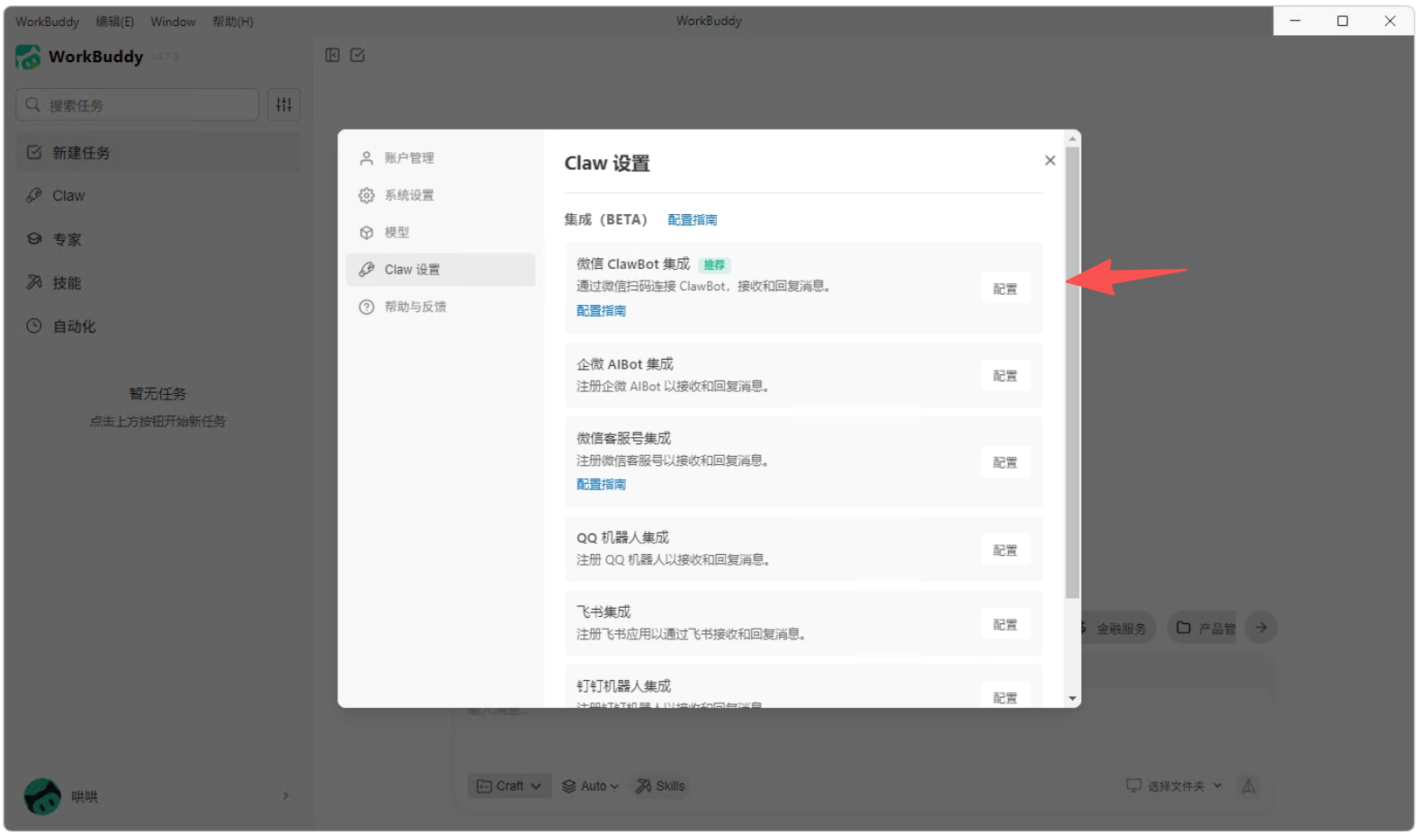Screen dimensions: 1421x840
Task: Click the WorkBuddy logo icon
Action: click(28, 57)
